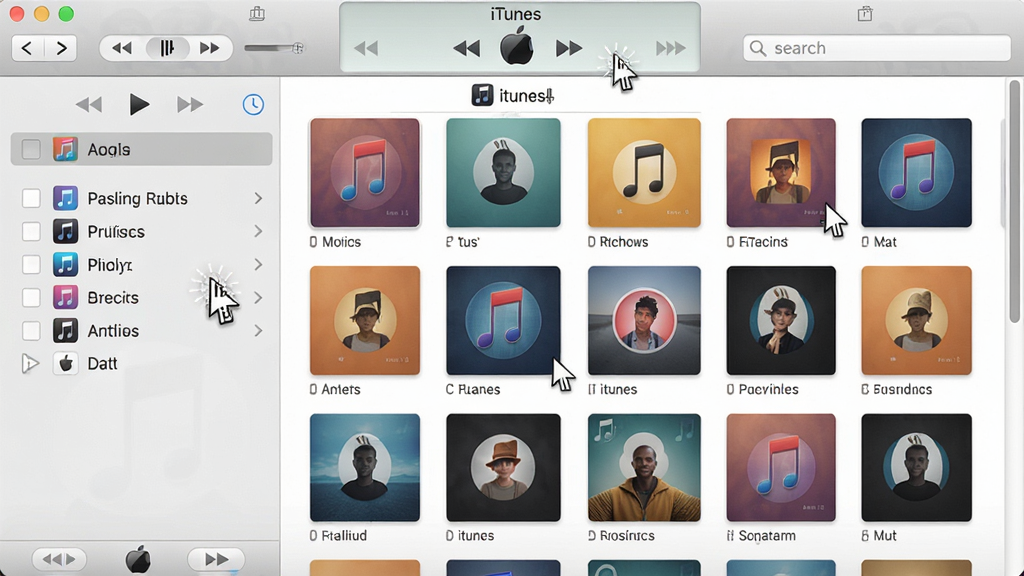Click the ituness heading icon above the grid

coord(482,95)
